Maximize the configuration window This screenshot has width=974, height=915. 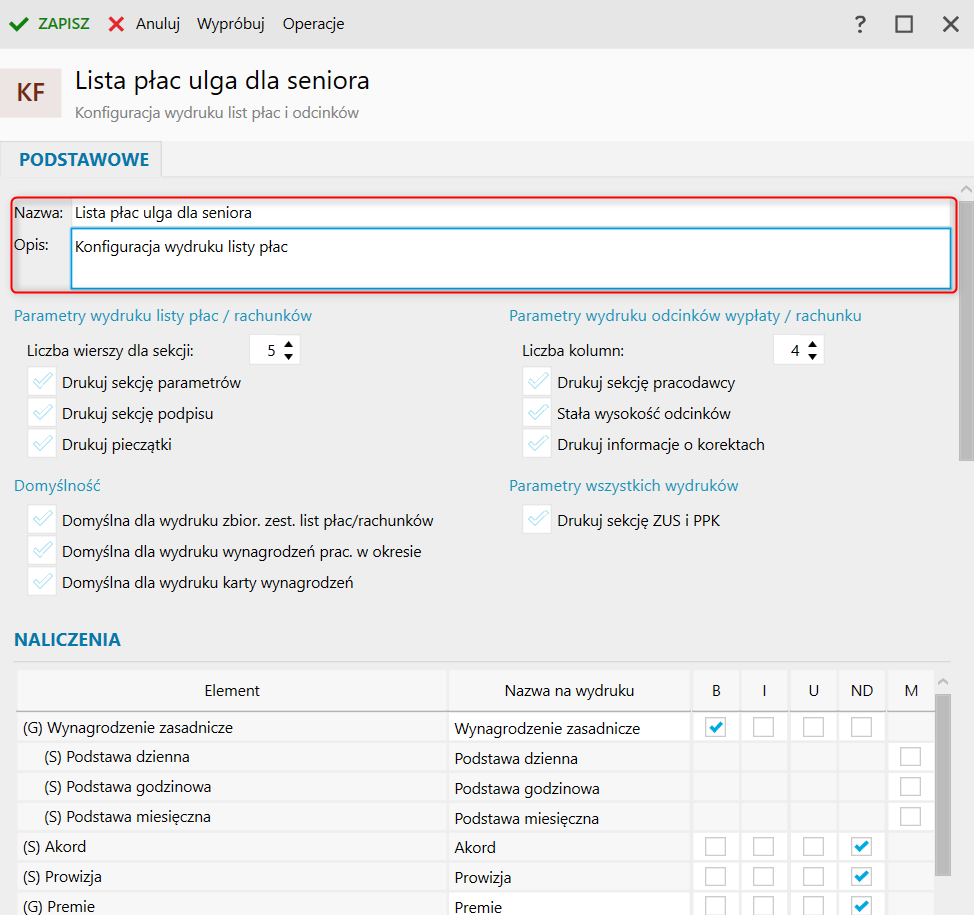(x=904, y=24)
